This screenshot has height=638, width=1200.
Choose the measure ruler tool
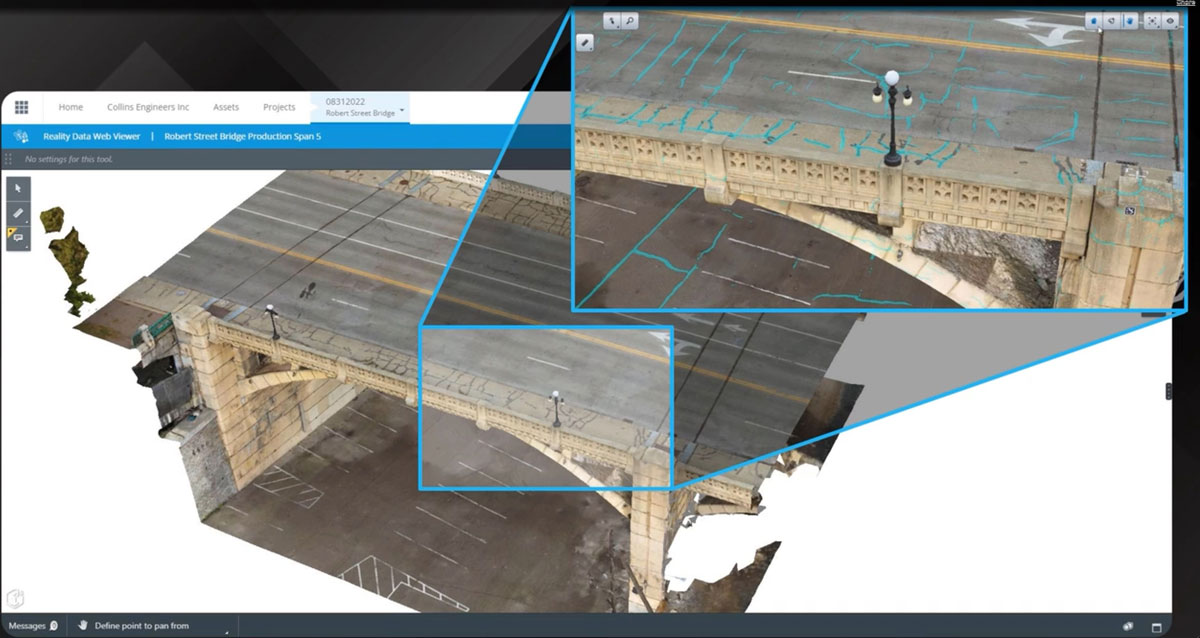(x=18, y=213)
